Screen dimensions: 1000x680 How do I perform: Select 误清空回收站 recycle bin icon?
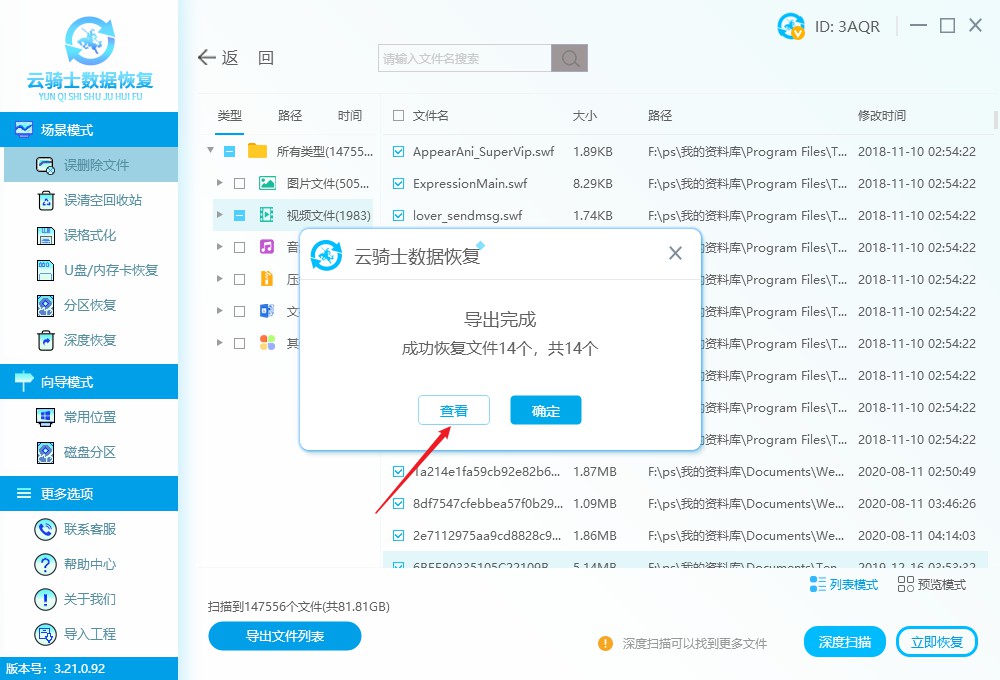[x=46, y=200]
